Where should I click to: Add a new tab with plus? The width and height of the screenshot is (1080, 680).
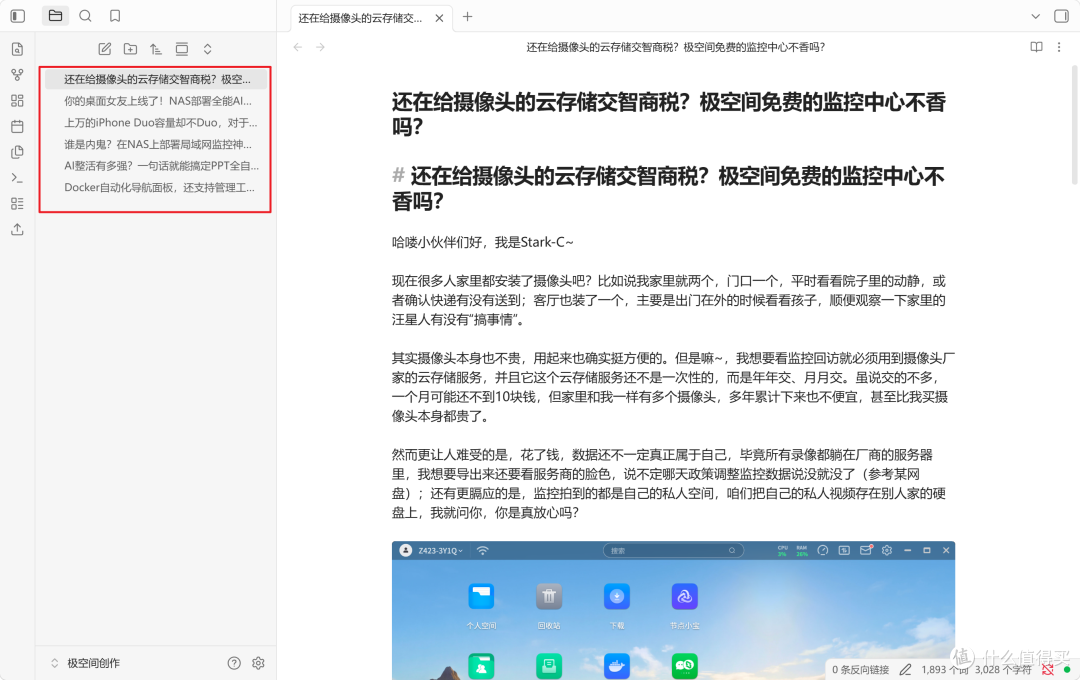(x=468, y=17)
